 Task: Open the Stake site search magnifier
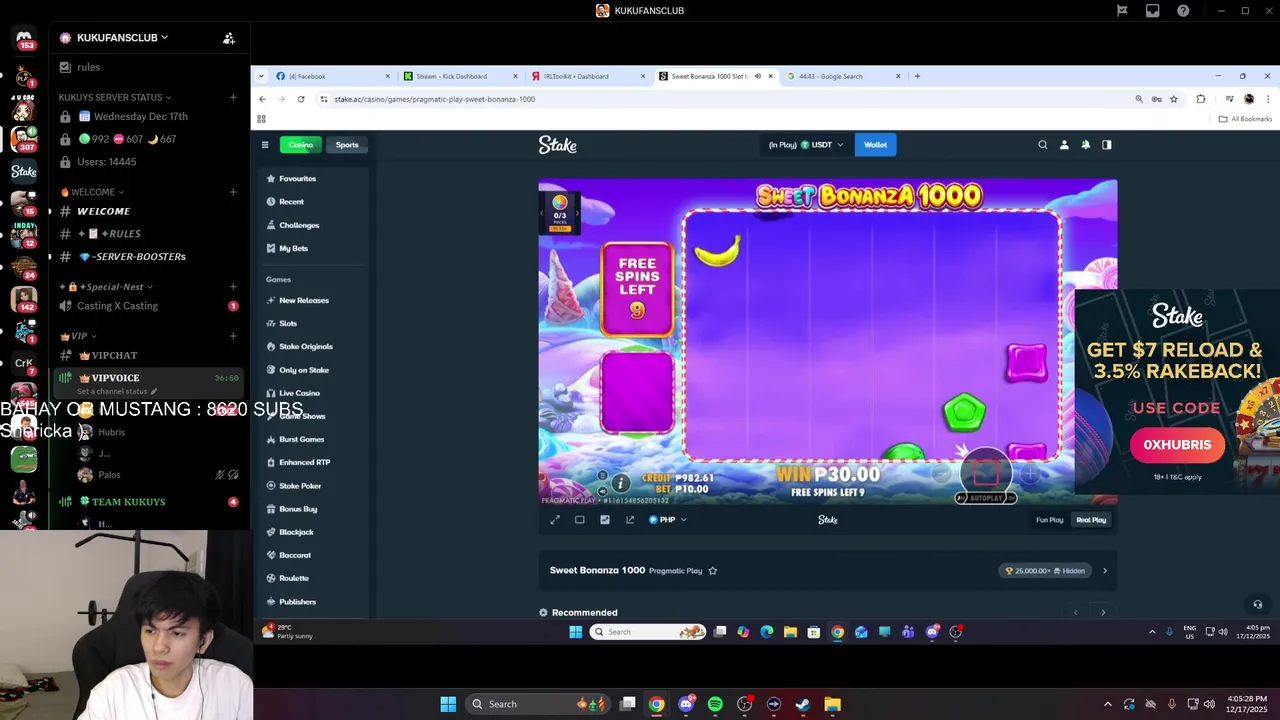[x=1043, y=145]
